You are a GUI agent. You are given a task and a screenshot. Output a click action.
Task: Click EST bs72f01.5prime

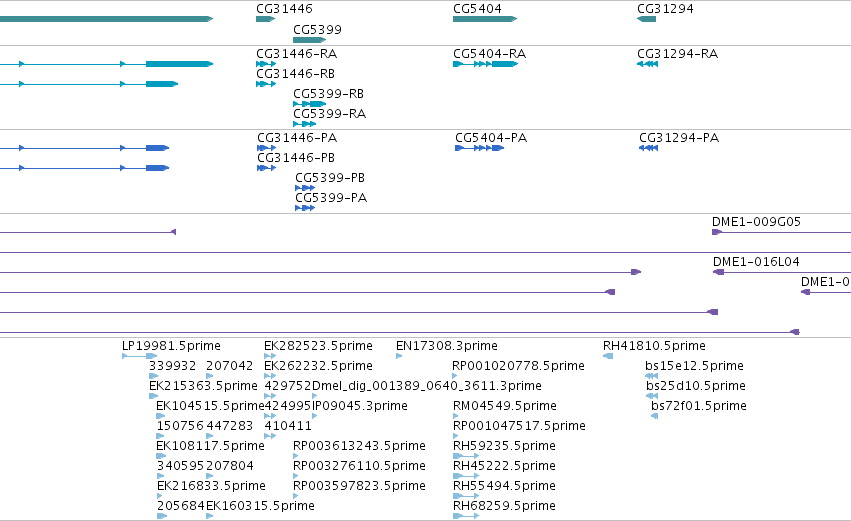[x=699, y=406]
